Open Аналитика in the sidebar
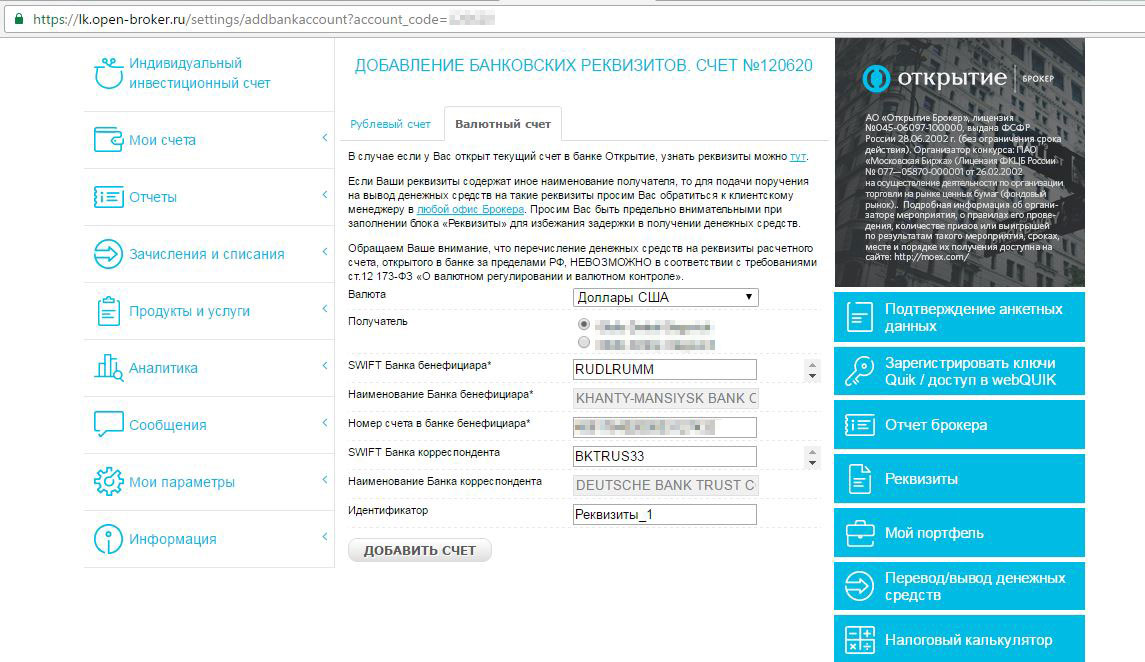Screen dimensions: 1145x662 [x=164, y=368]
